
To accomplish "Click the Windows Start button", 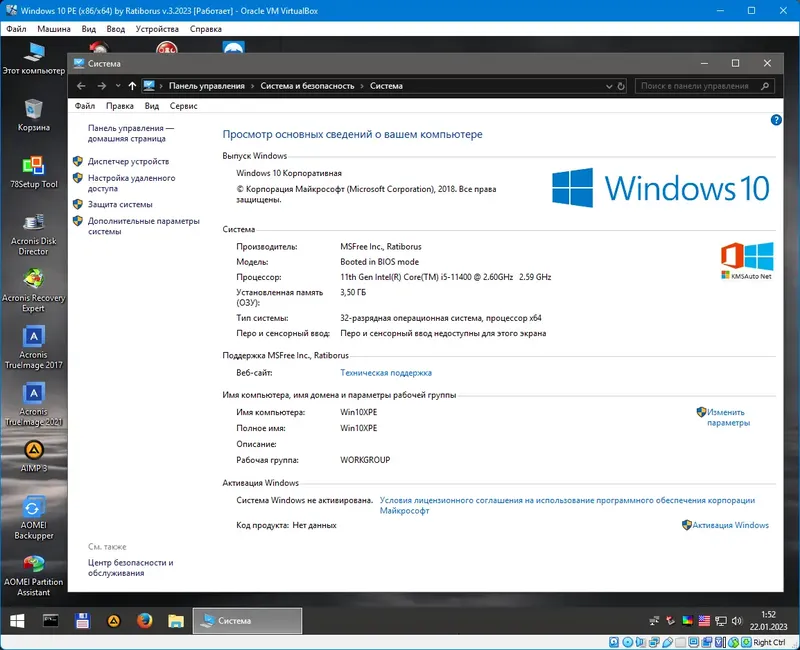I will (x=17, y=620).
